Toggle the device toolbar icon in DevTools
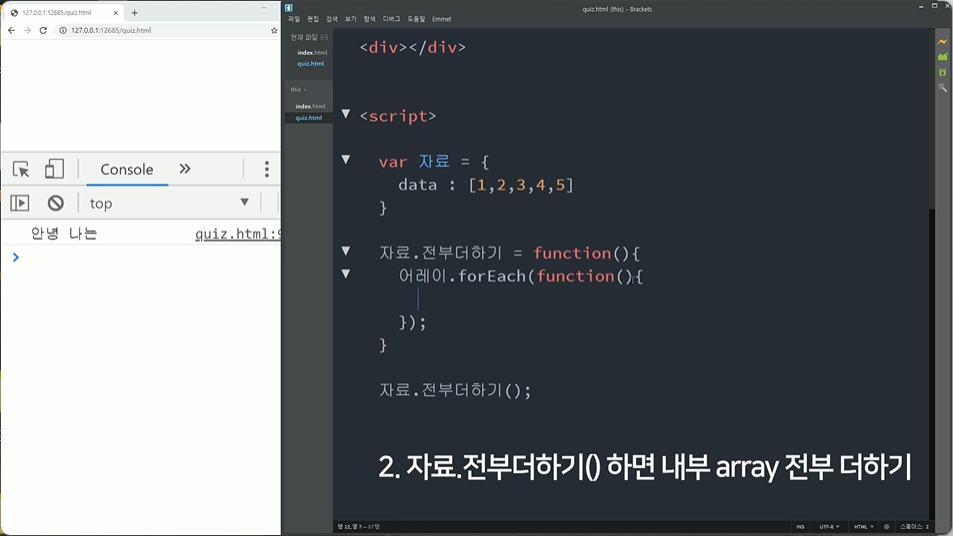Screen dimensions: 953x536 tap(54, 169)
